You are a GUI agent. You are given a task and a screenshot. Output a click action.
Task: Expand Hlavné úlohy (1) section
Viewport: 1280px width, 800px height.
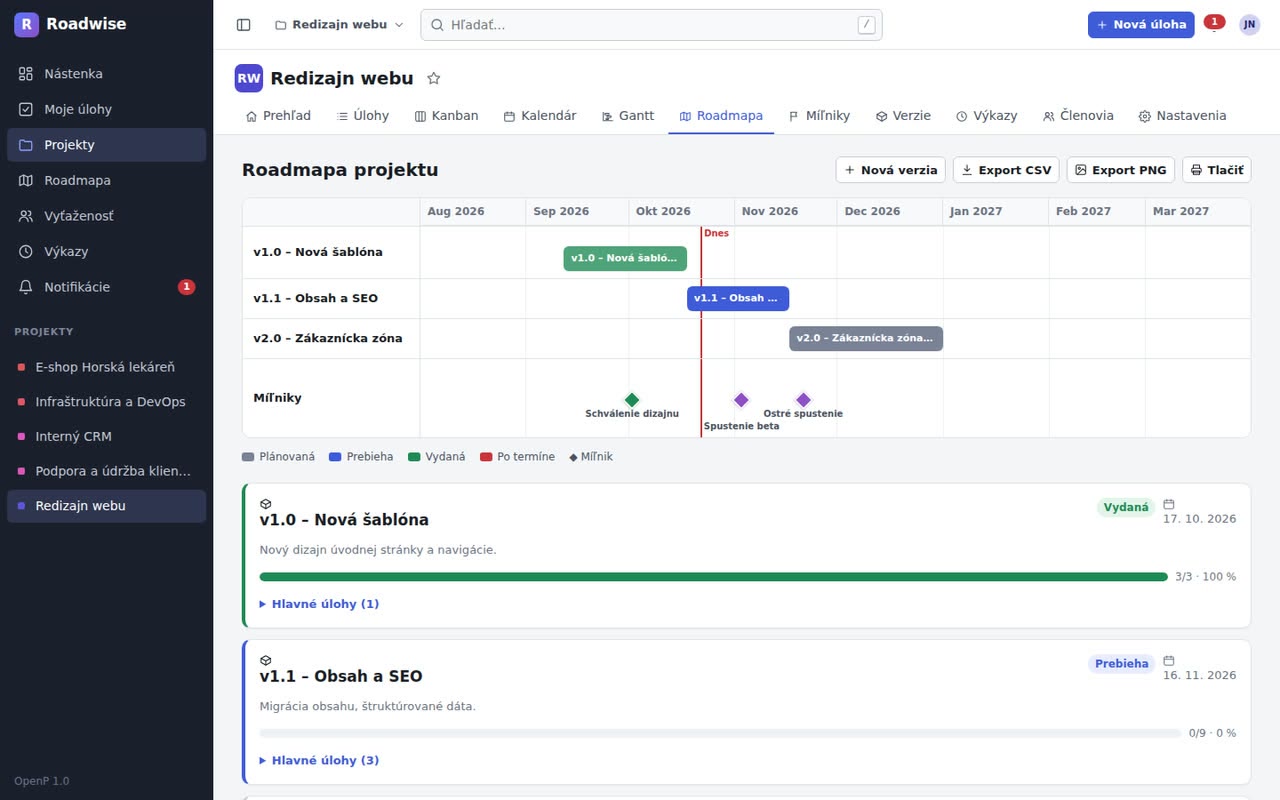point(319,604)
